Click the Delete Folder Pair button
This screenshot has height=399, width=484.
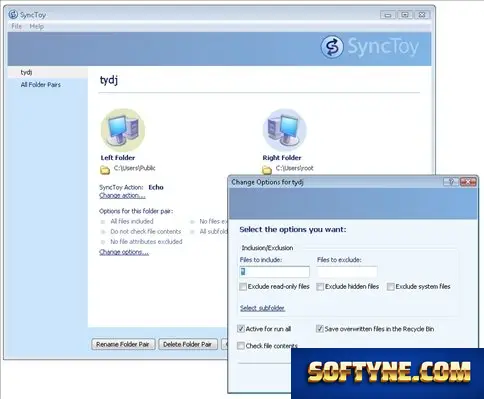[188, 344]
